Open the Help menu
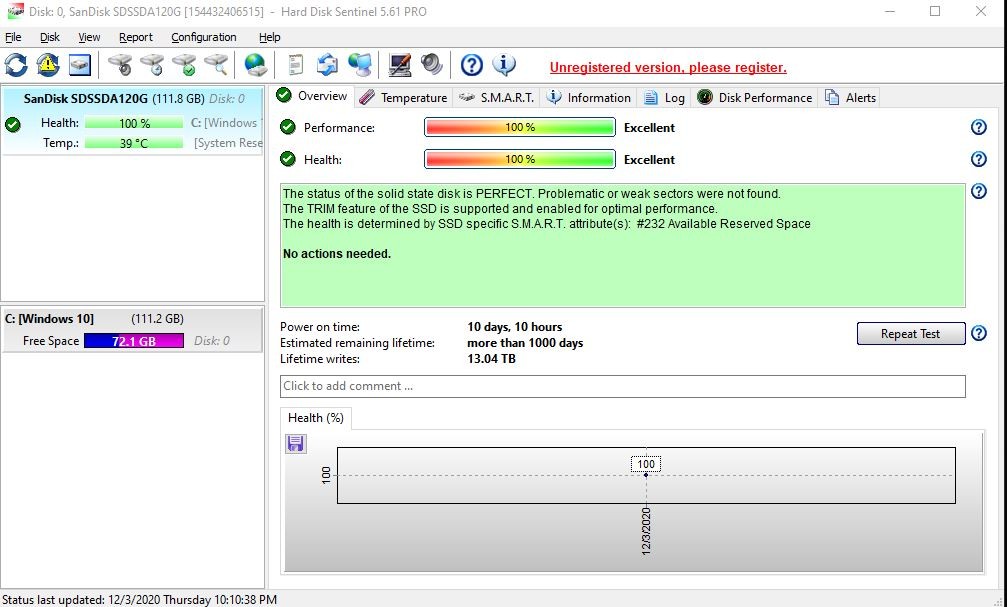 click(x=269, y=37)
